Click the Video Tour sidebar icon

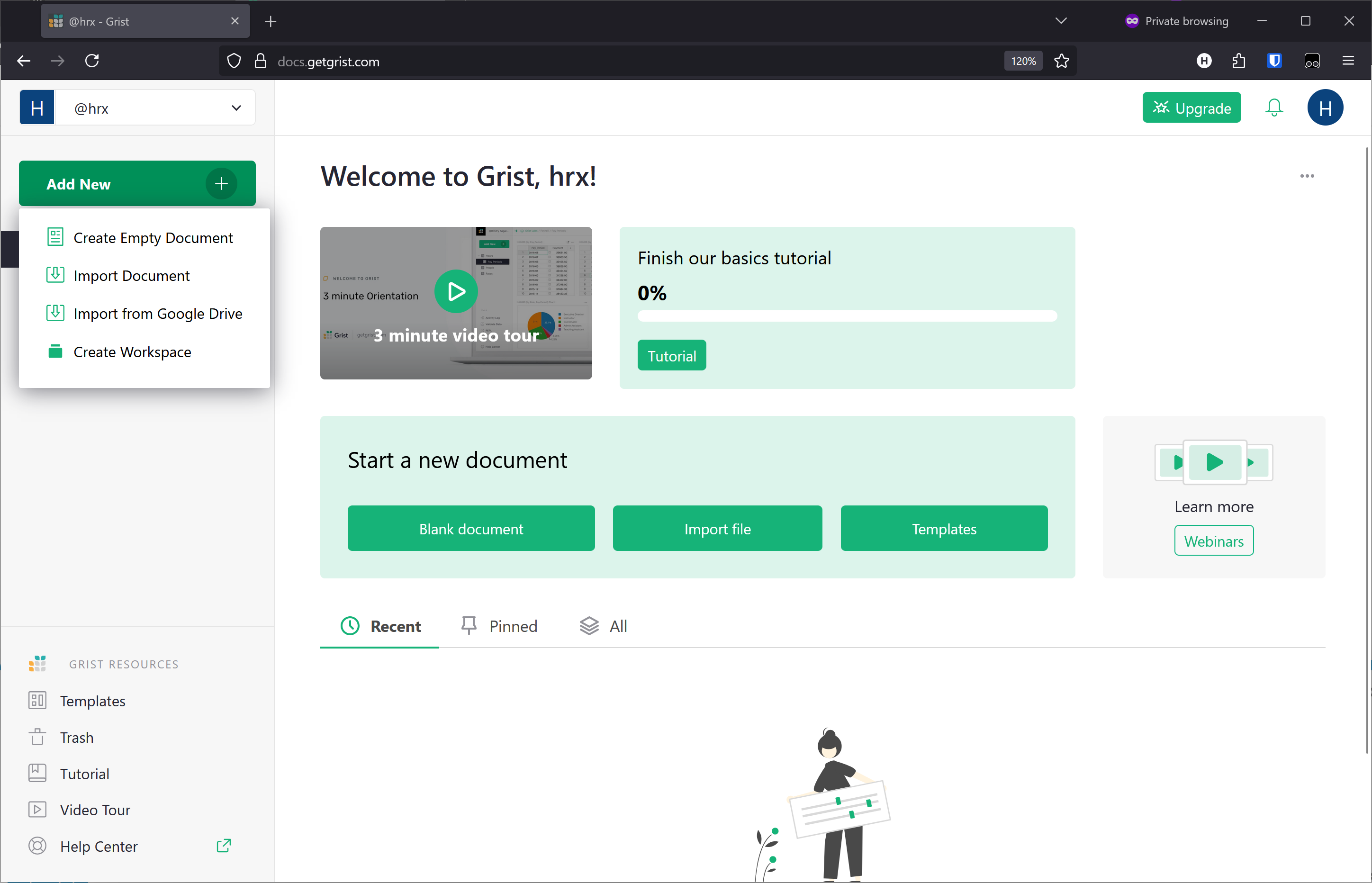point(37,810)
